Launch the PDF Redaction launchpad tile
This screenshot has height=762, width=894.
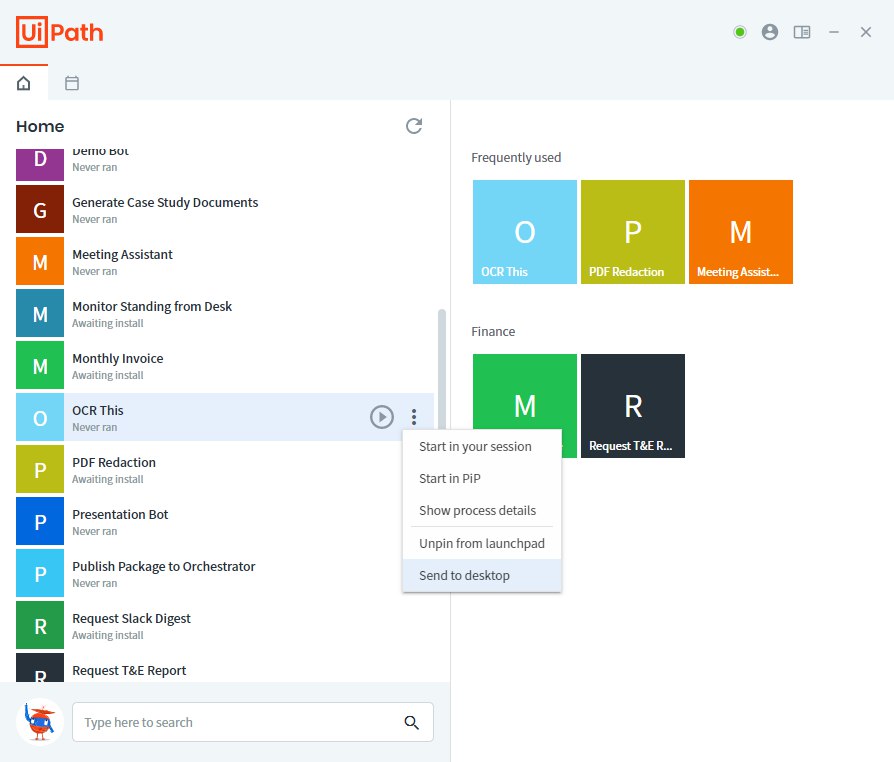click(633, 232)
